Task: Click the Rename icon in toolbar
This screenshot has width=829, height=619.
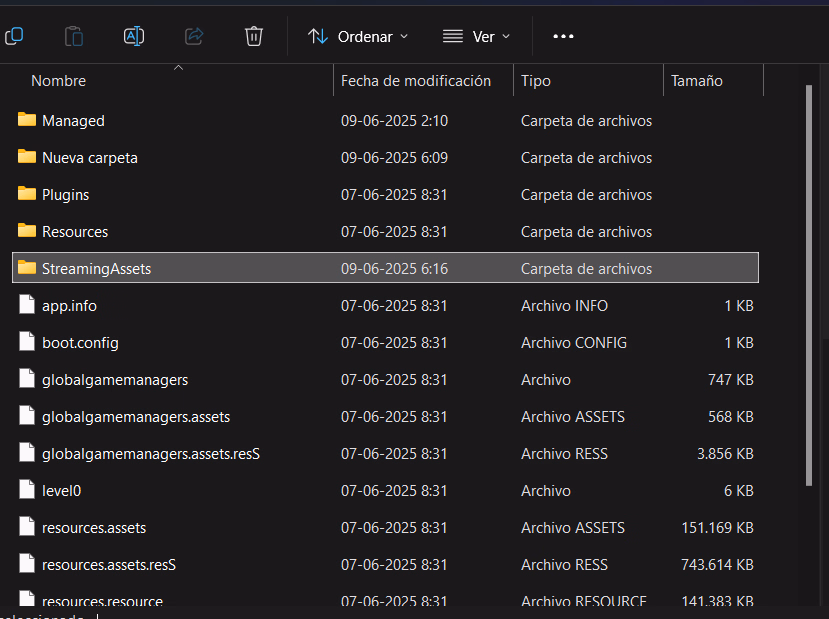Action: [x=134, y=36]
